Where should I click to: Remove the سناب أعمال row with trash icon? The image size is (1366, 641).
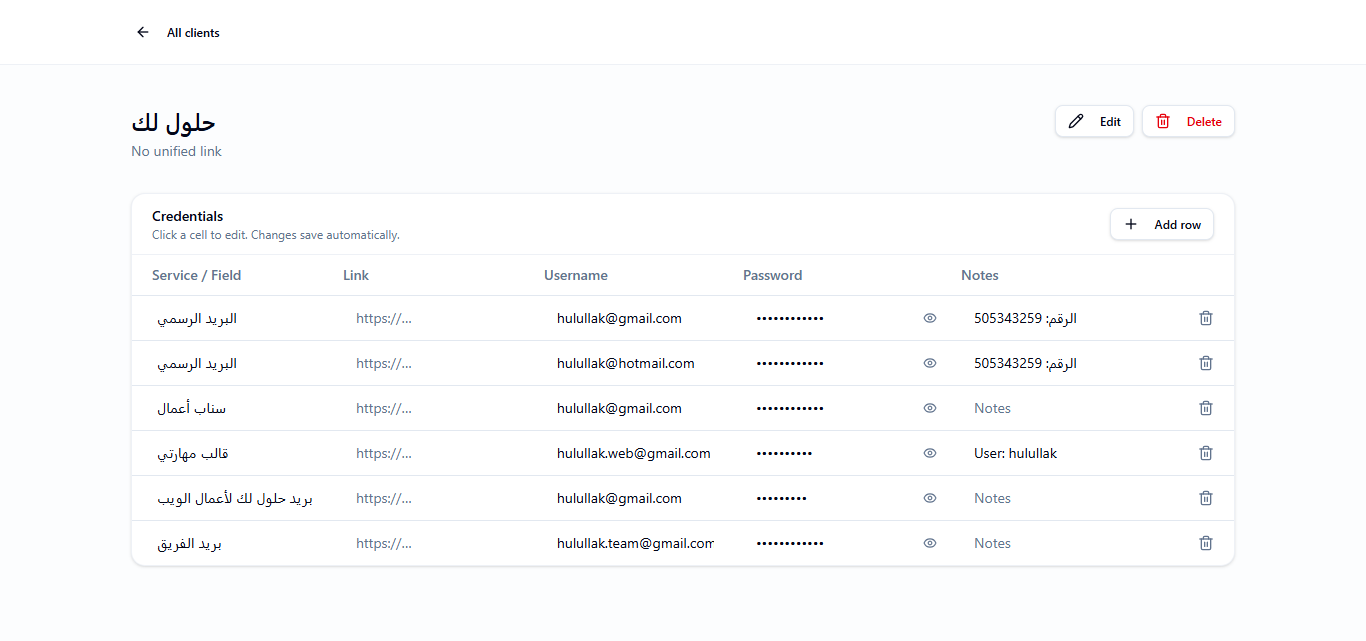coord(1206,408)
